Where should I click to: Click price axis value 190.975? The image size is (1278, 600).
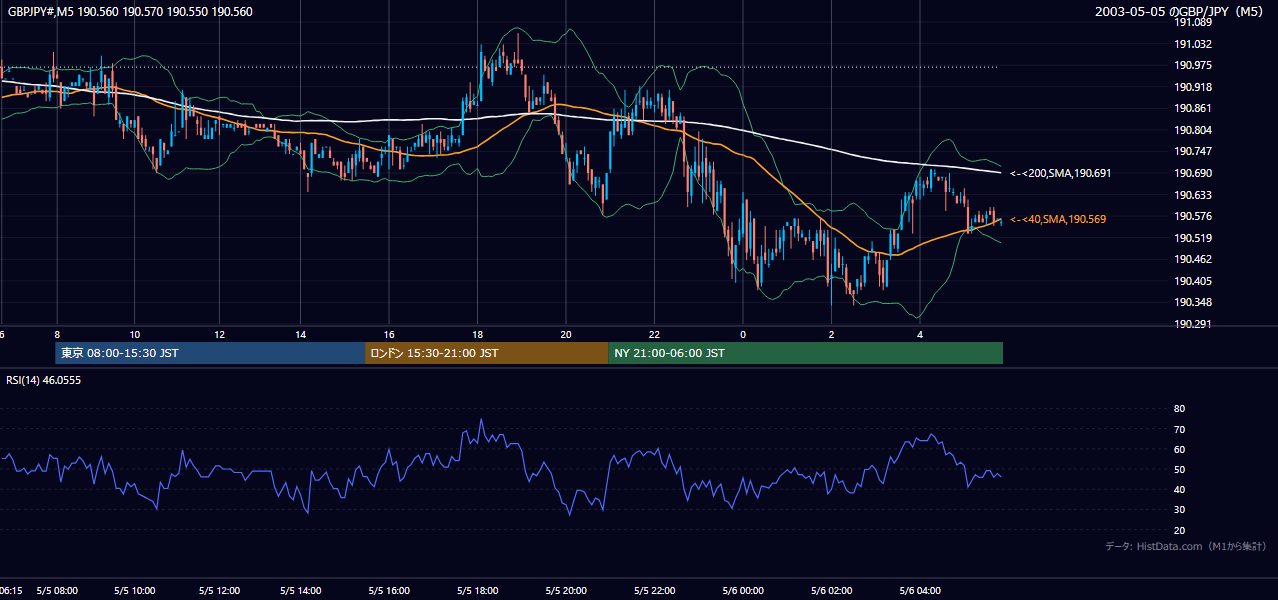[x=1193, y=65]
